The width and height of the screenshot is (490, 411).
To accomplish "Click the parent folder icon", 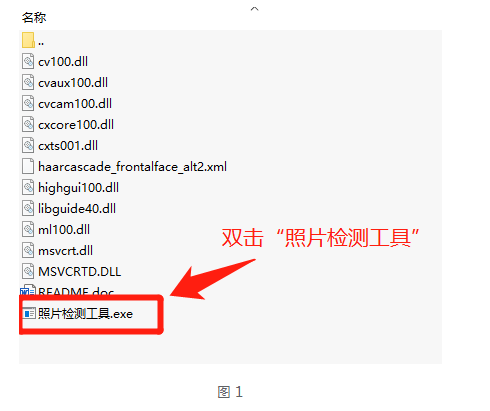I will [28, 40].
